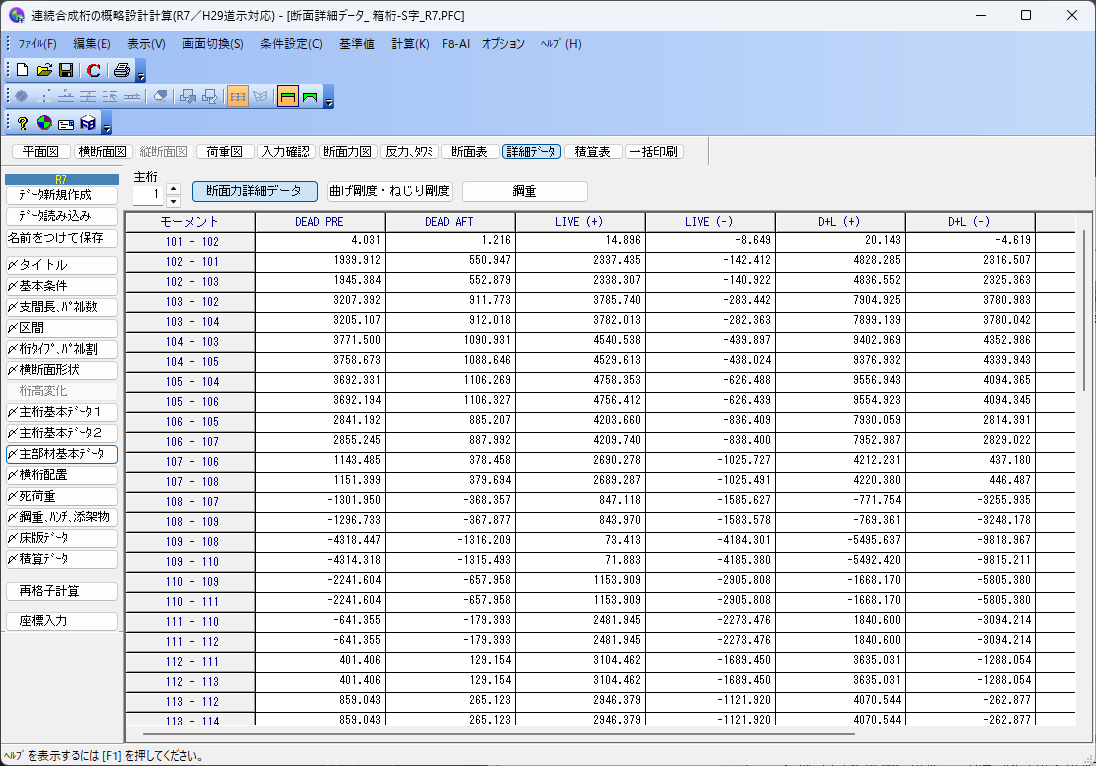Switch to the 平面図 tab
This screenshot has width=1096, height=766.
(41, 152)
